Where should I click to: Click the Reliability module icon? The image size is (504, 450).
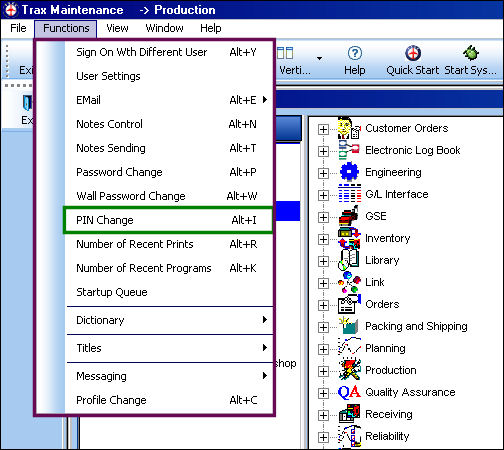coord(349,436)
